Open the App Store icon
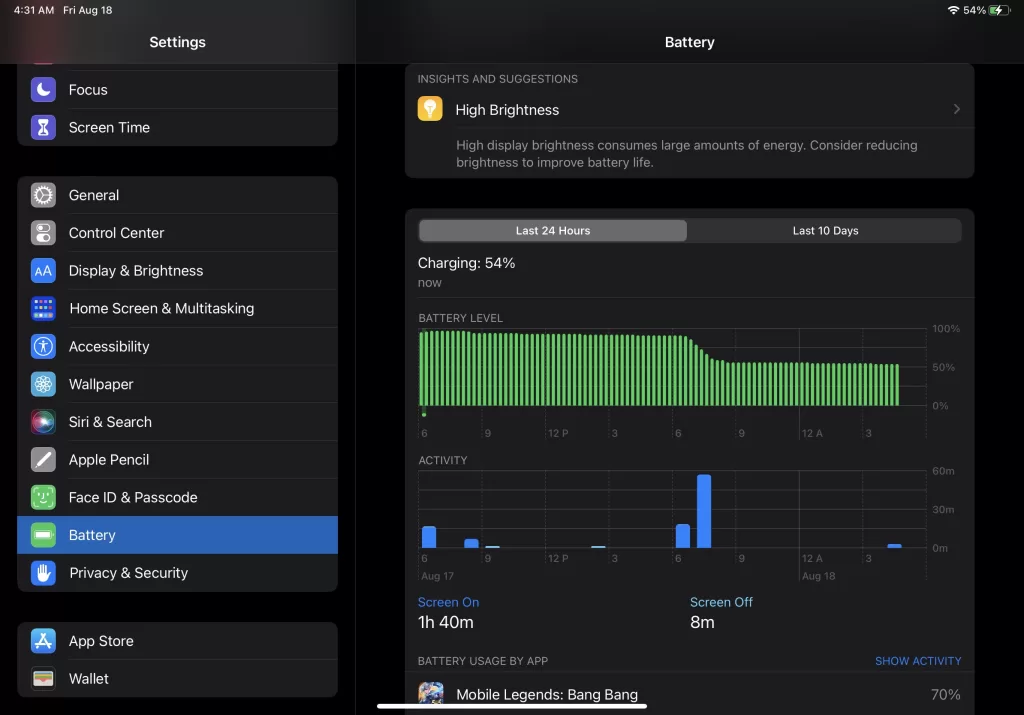Viewport: 1024px width, 715px height. tap(43, 641)
